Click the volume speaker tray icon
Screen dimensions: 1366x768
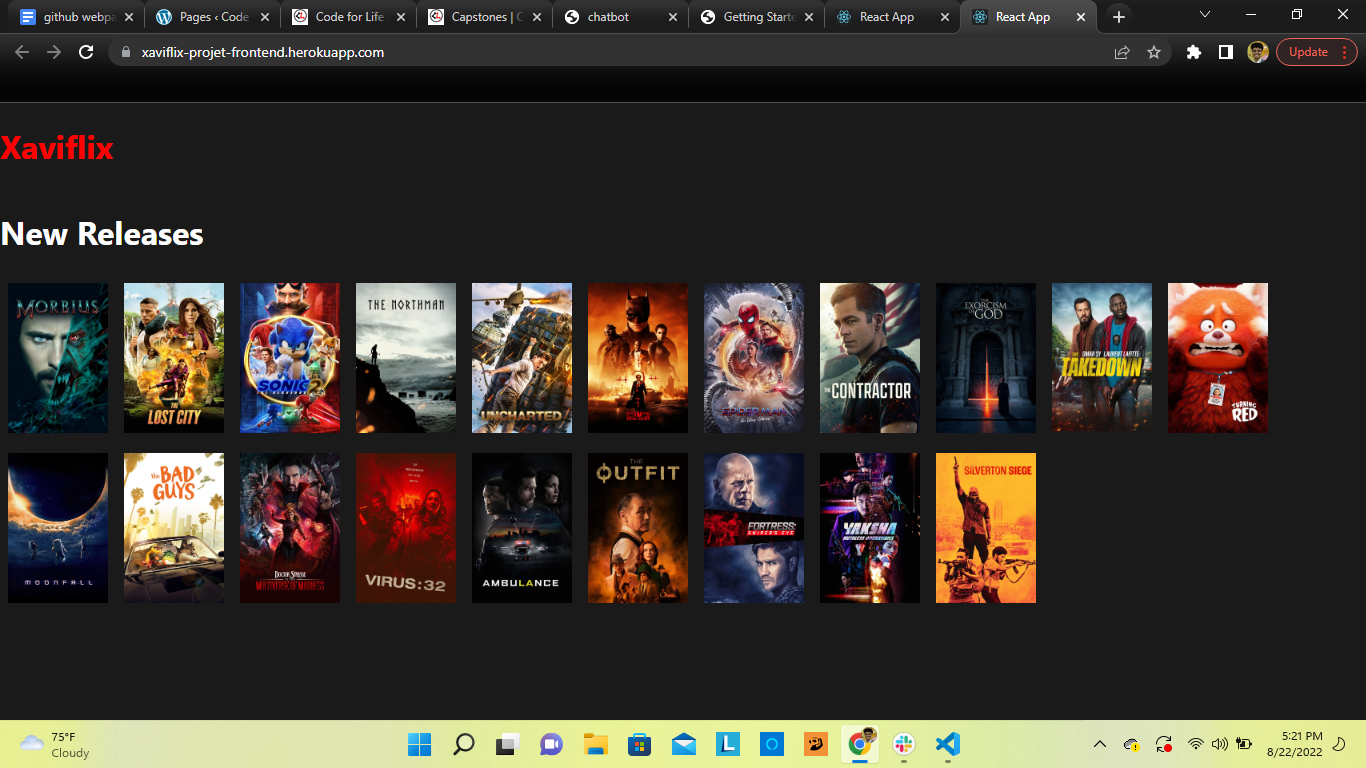(x=1220, y=744)
